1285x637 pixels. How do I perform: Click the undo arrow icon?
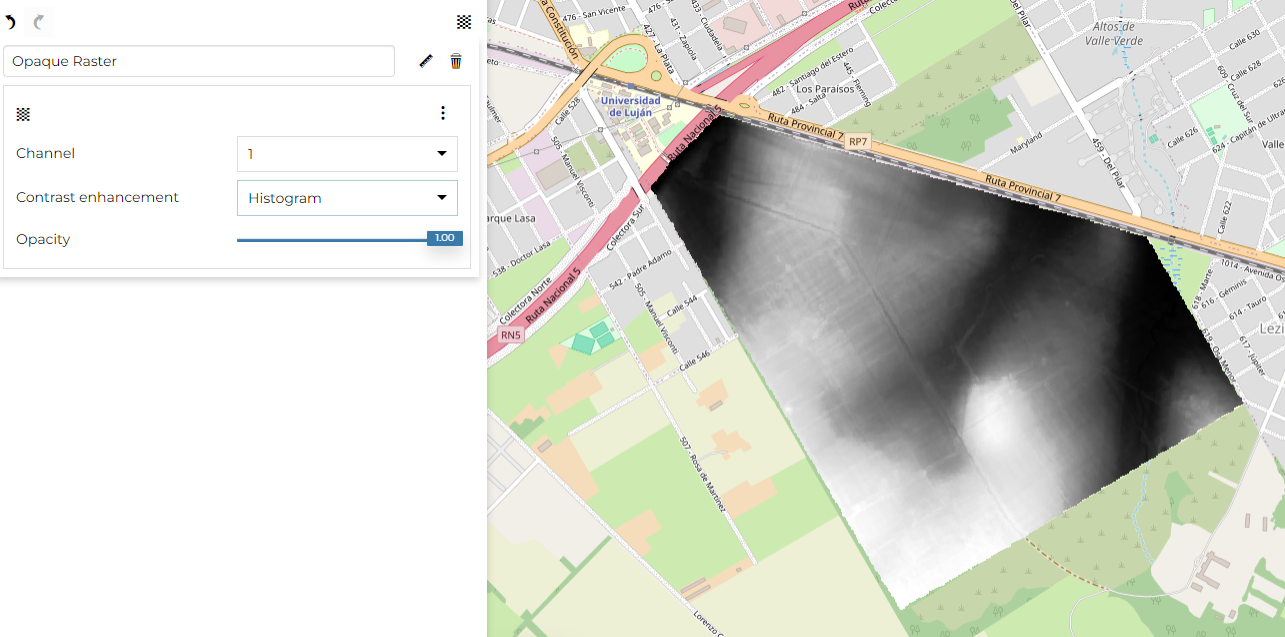coord(11,22)
